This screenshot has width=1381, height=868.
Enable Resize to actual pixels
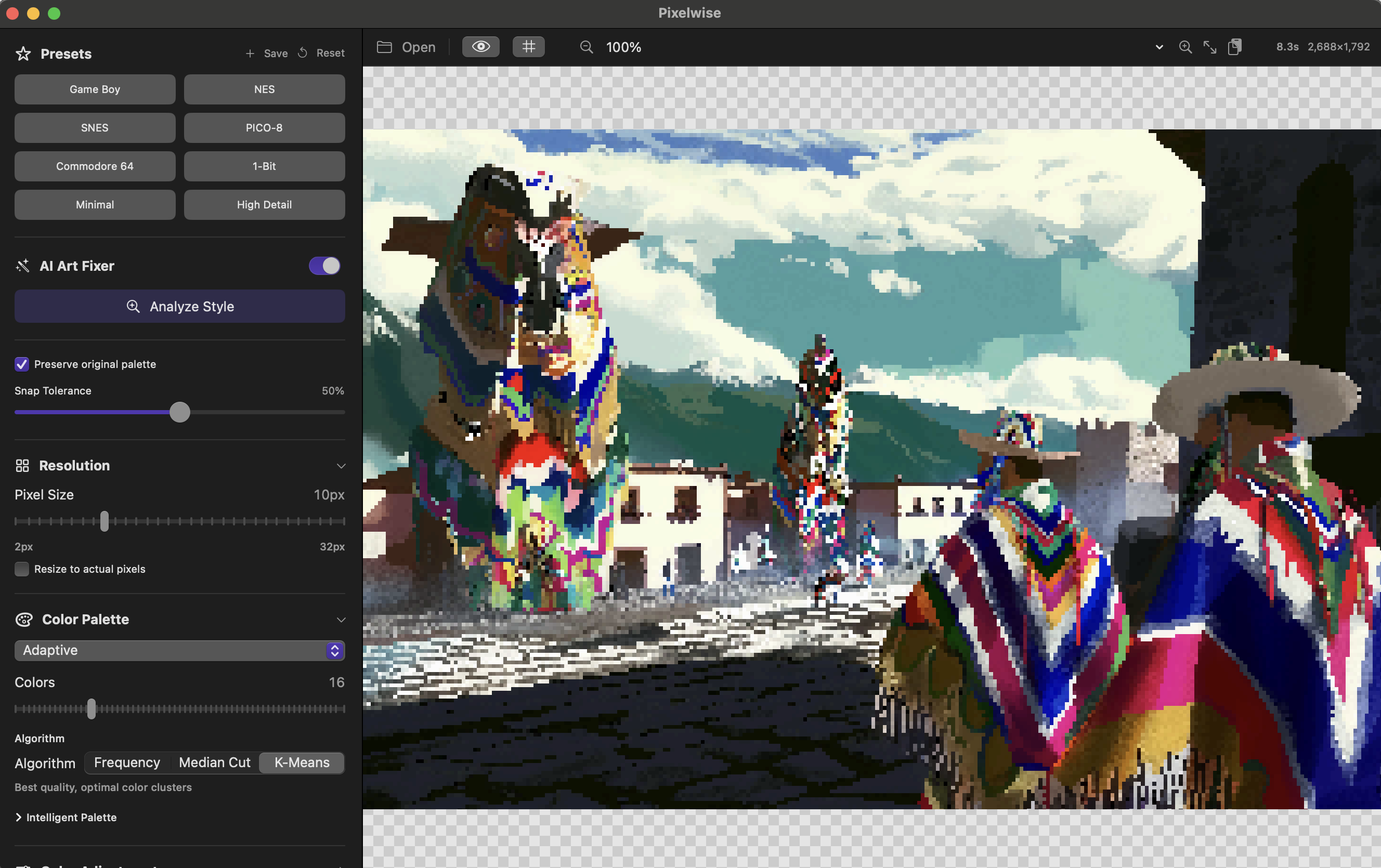(22, 569)
